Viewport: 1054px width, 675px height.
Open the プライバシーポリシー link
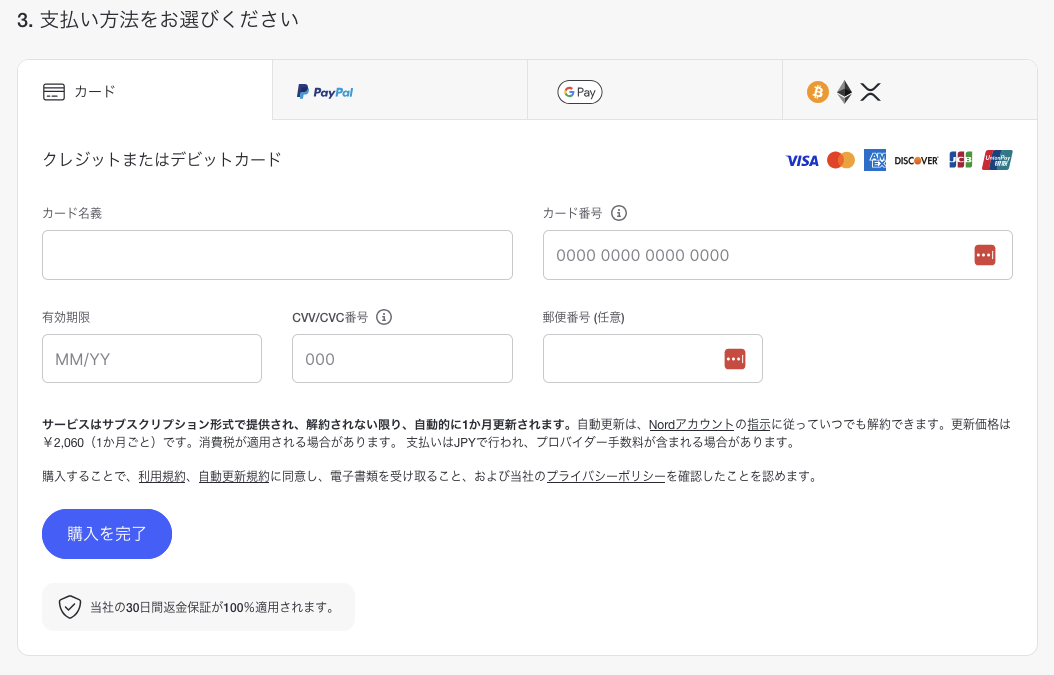pyautogui.click(x=605, y=477)
